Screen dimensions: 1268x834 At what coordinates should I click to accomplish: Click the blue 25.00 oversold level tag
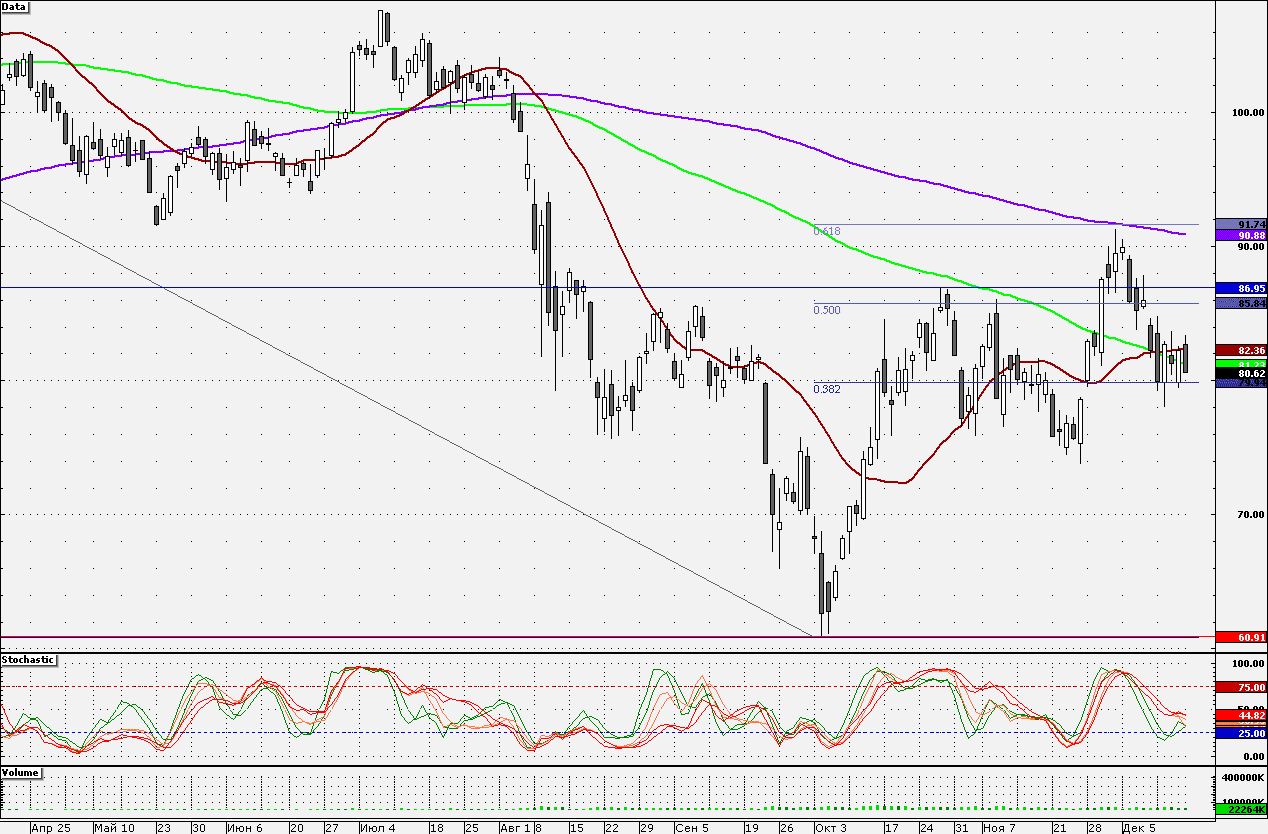coord(1239,733)
